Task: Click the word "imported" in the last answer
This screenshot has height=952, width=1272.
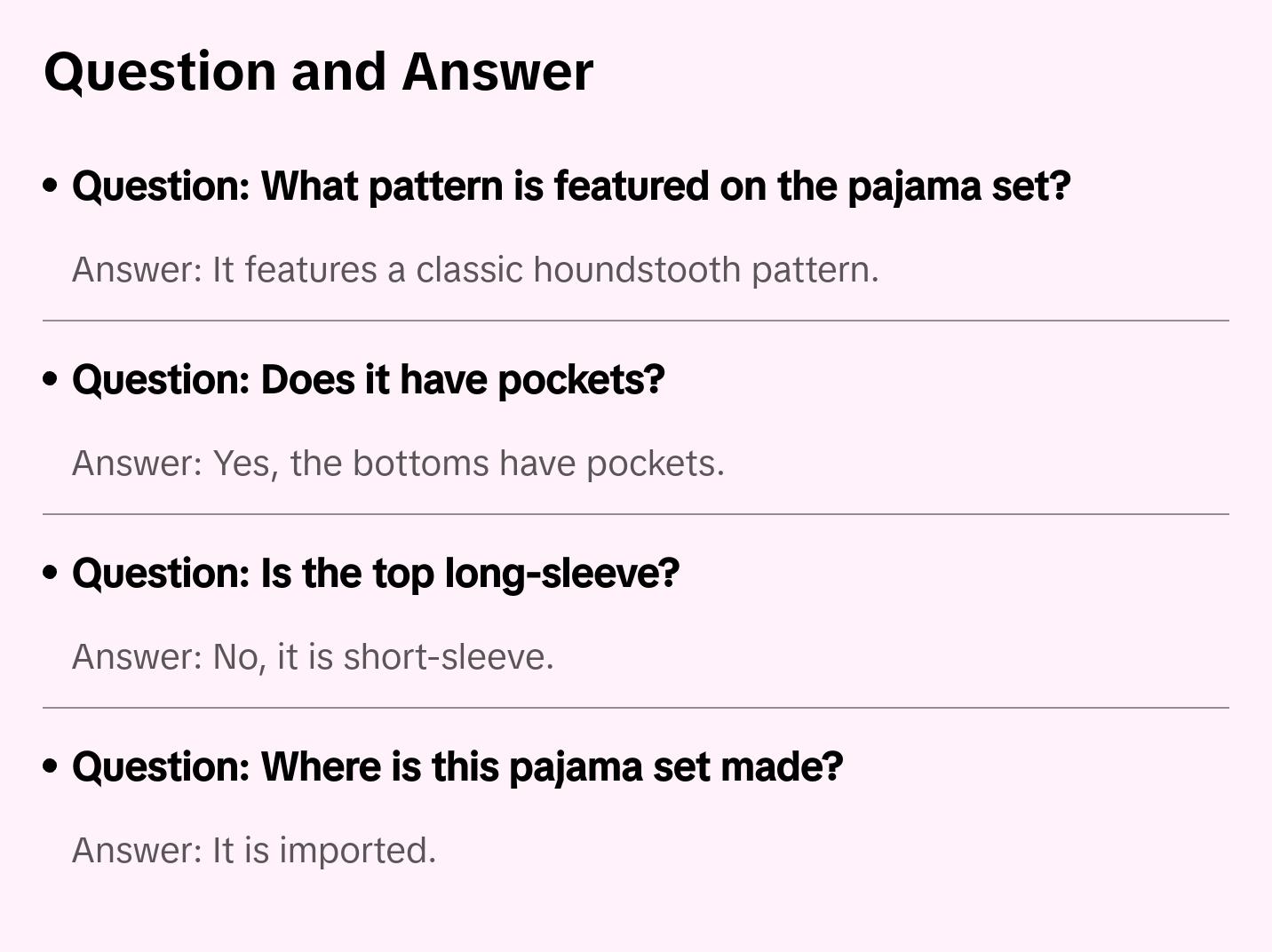Action: [357, 851]
